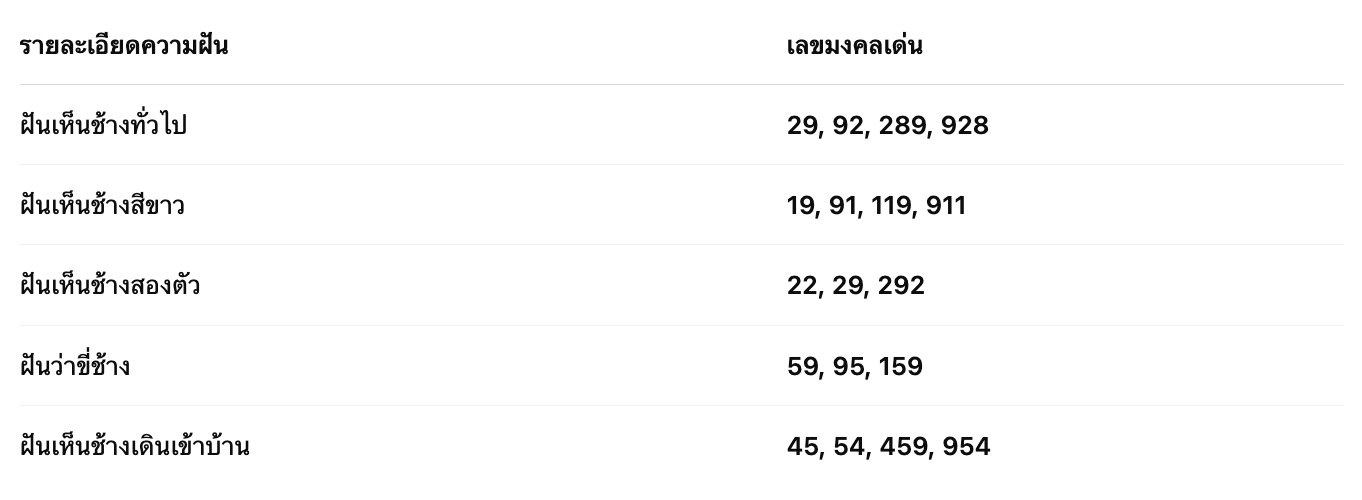The image size is (1362, 500).
Task: Select the number 22 for two elephants
Action: point(802,286)
